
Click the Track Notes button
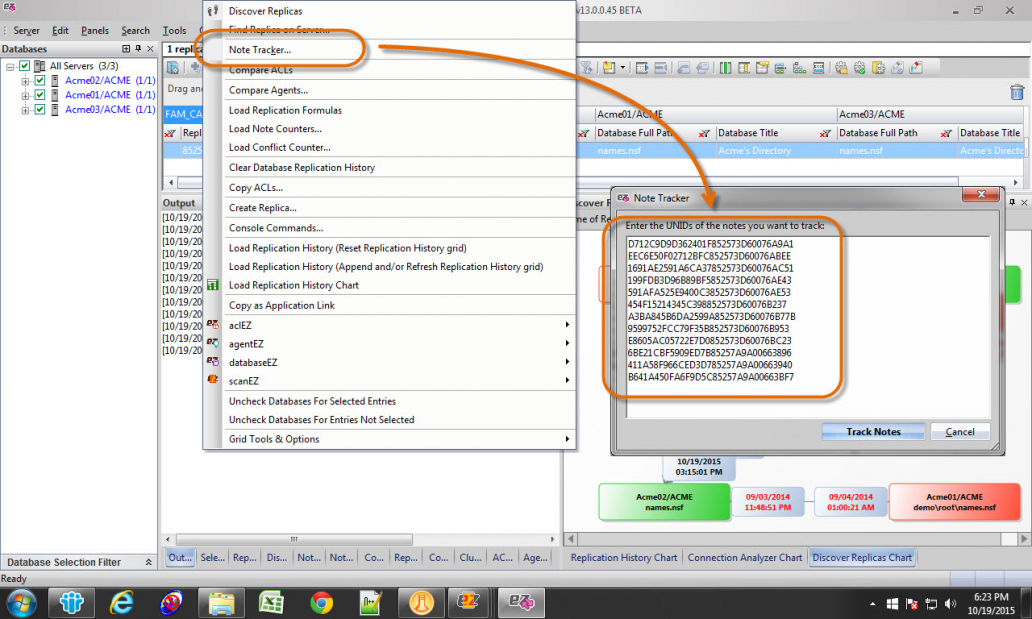[x=873, y=431]
